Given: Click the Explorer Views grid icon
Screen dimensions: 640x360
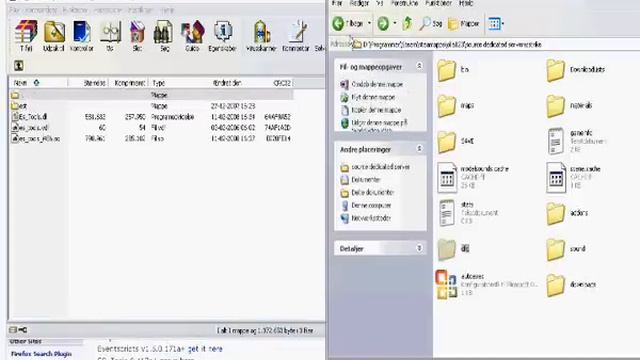Looking at the screenshot, I should pos(494,24).
